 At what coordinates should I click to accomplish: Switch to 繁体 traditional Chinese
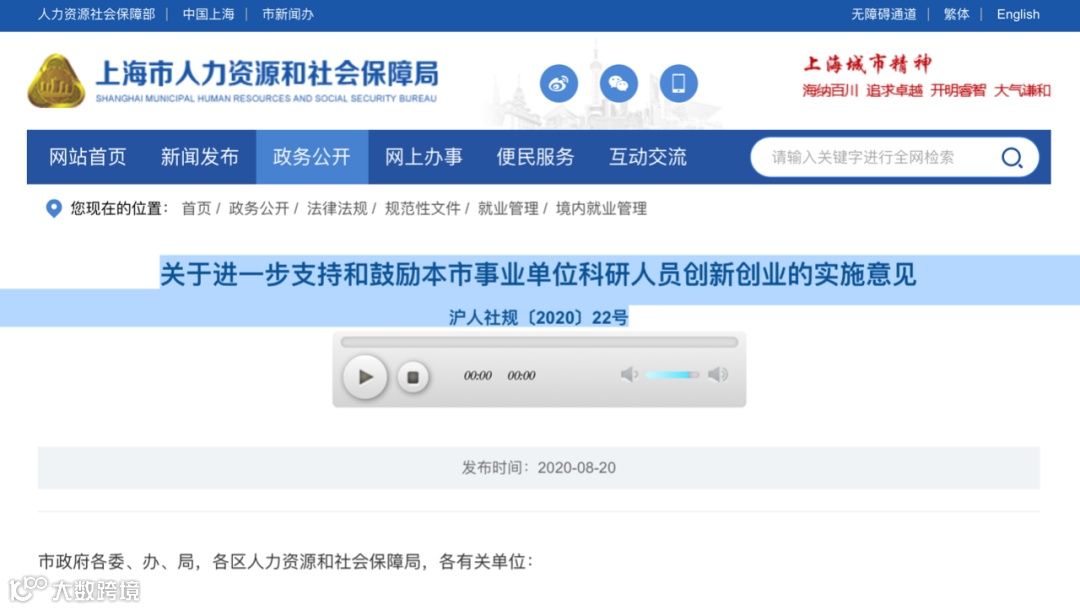(x=956, y=14)
